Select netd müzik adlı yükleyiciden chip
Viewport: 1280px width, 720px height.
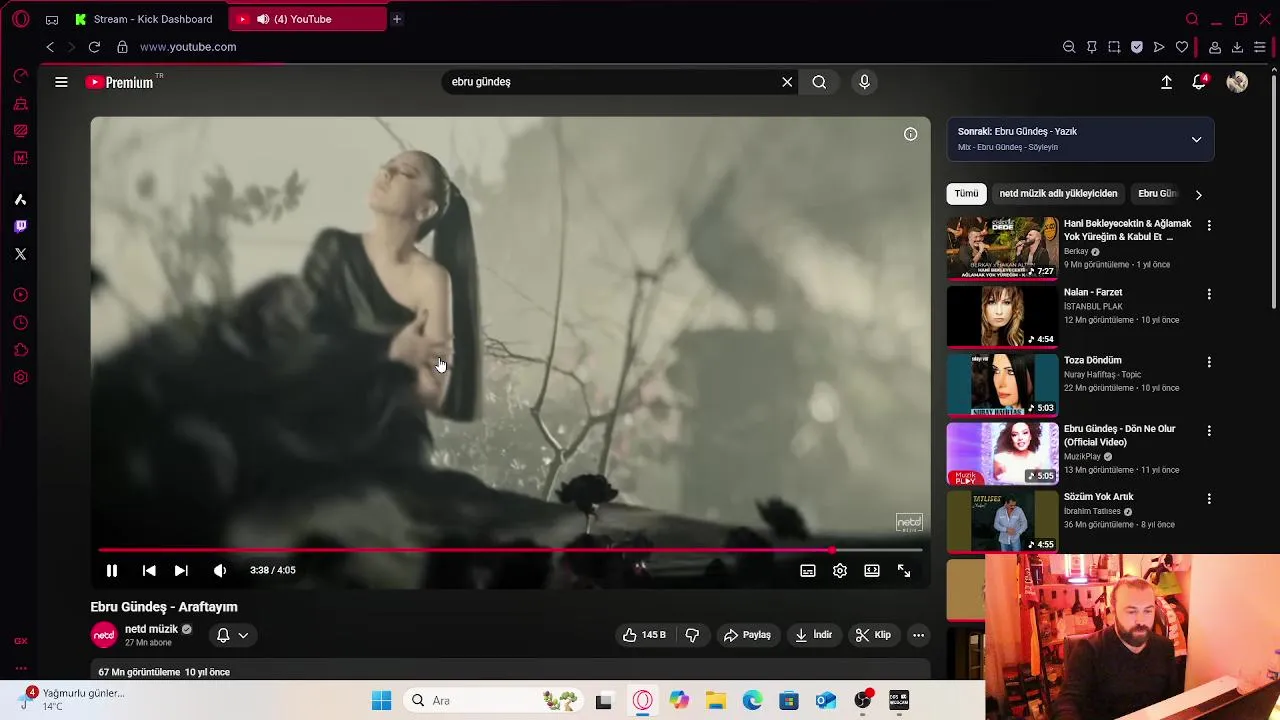[1058, 194]
